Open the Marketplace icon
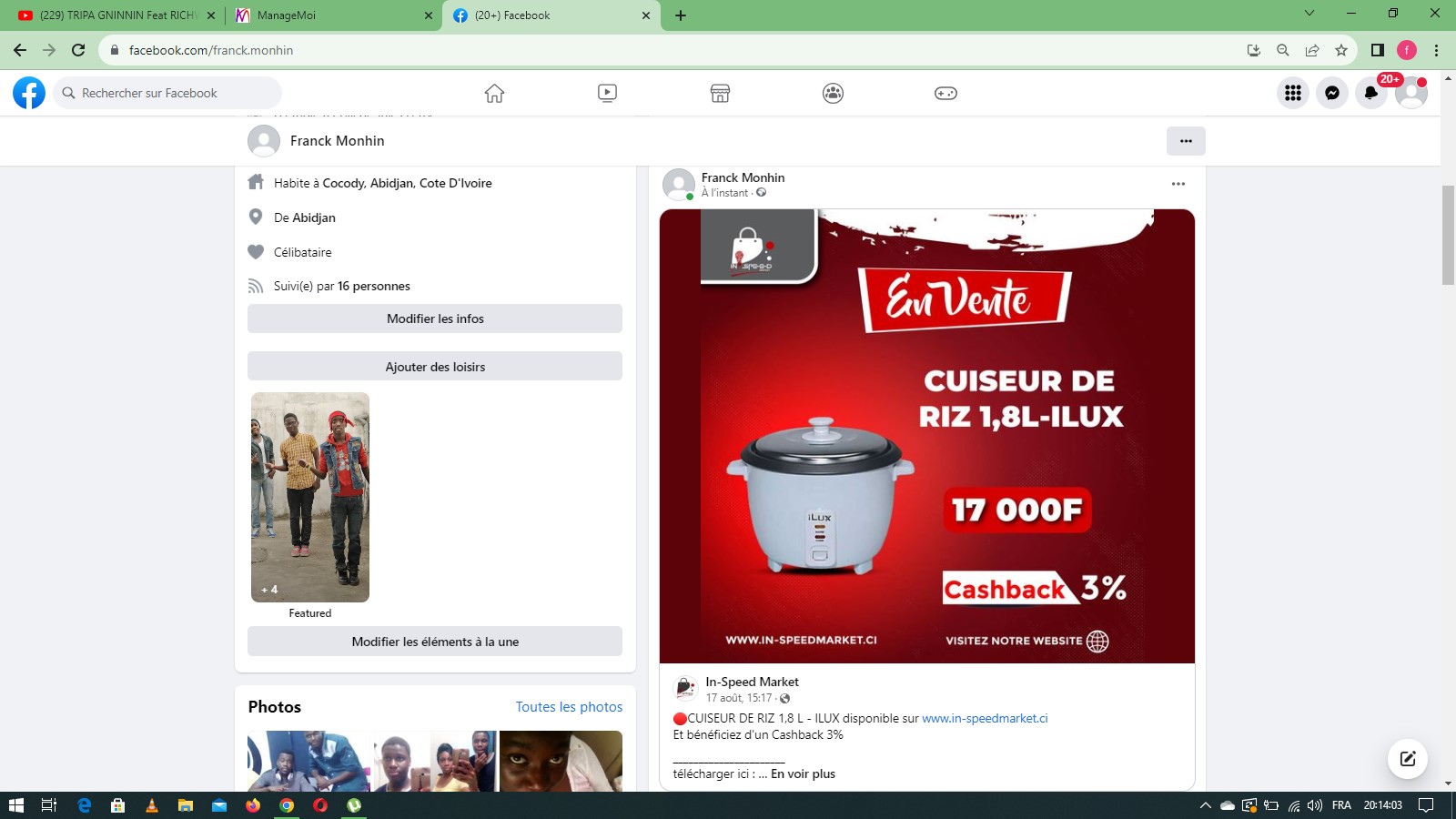 click(x=720, y=93)
